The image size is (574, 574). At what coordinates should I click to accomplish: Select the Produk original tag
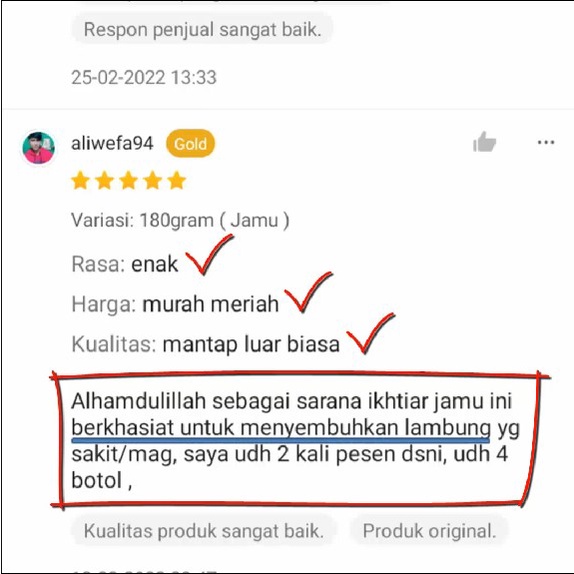[x=429, y=531]
